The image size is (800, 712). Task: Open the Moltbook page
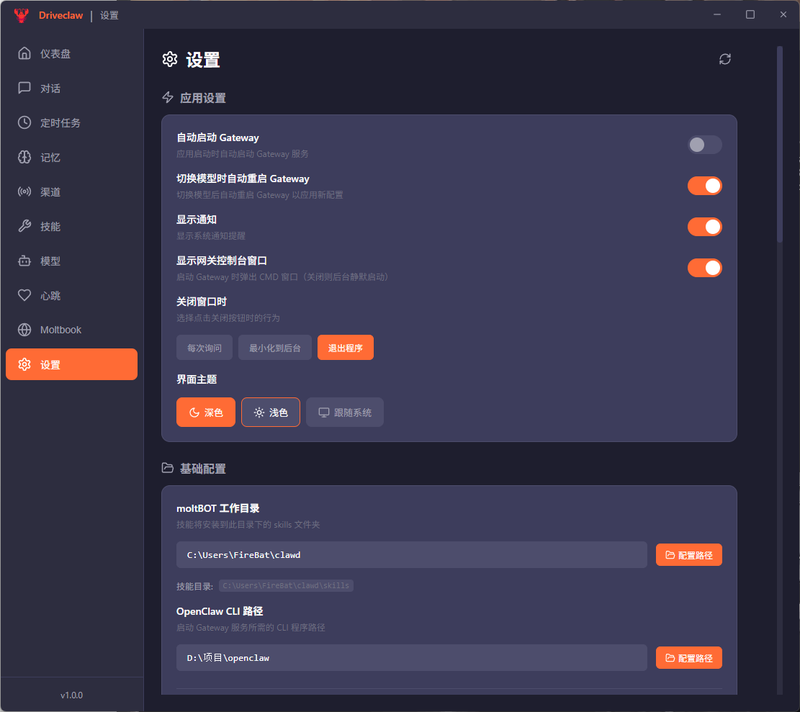pyautogui.click(x=71, y=329)
